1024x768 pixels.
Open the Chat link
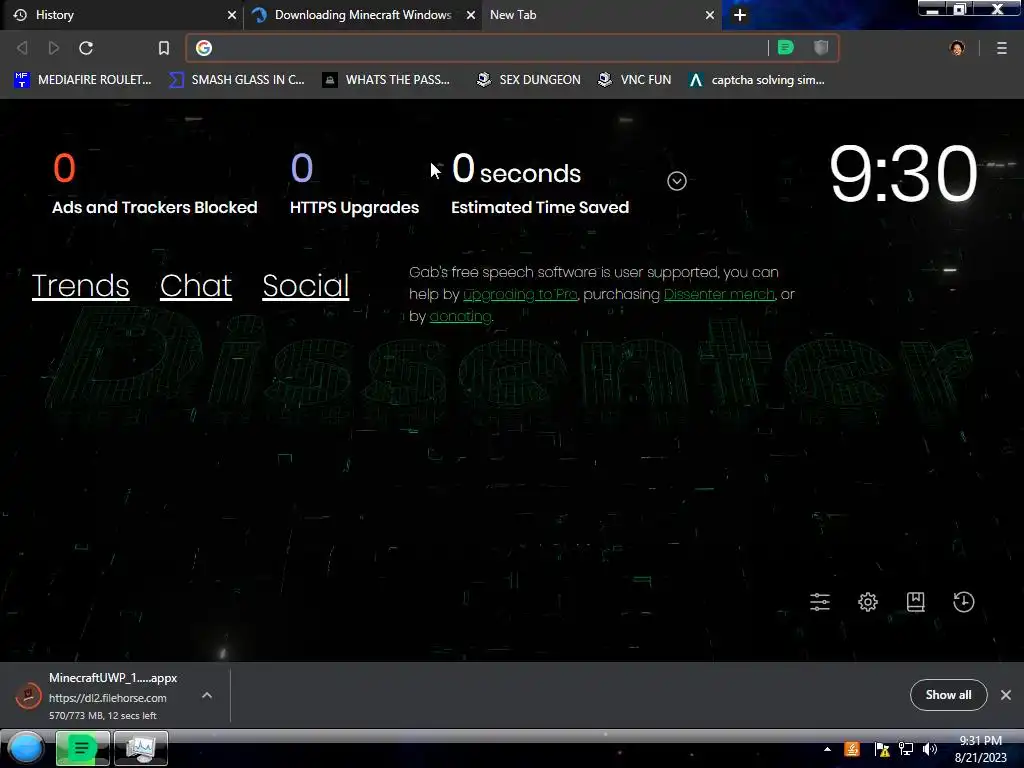coord(196,286)
